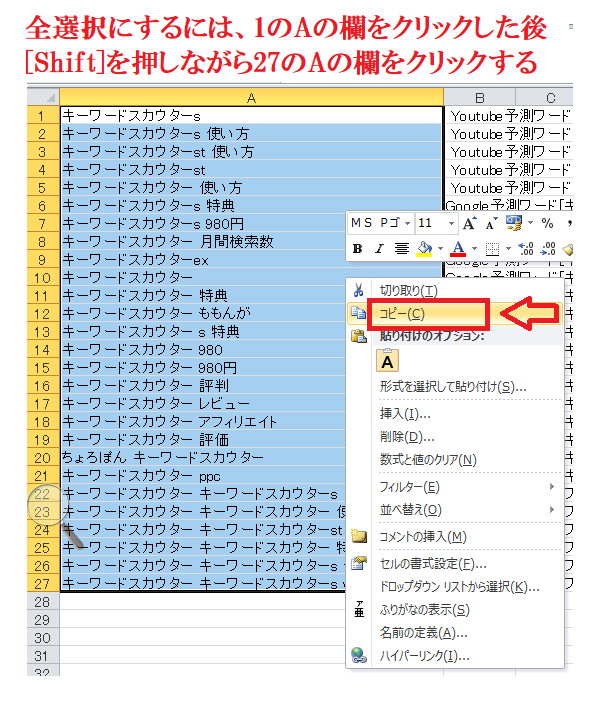Click cell キーワードスカウター ppc
613x718 pixels.
pos(204,475)
